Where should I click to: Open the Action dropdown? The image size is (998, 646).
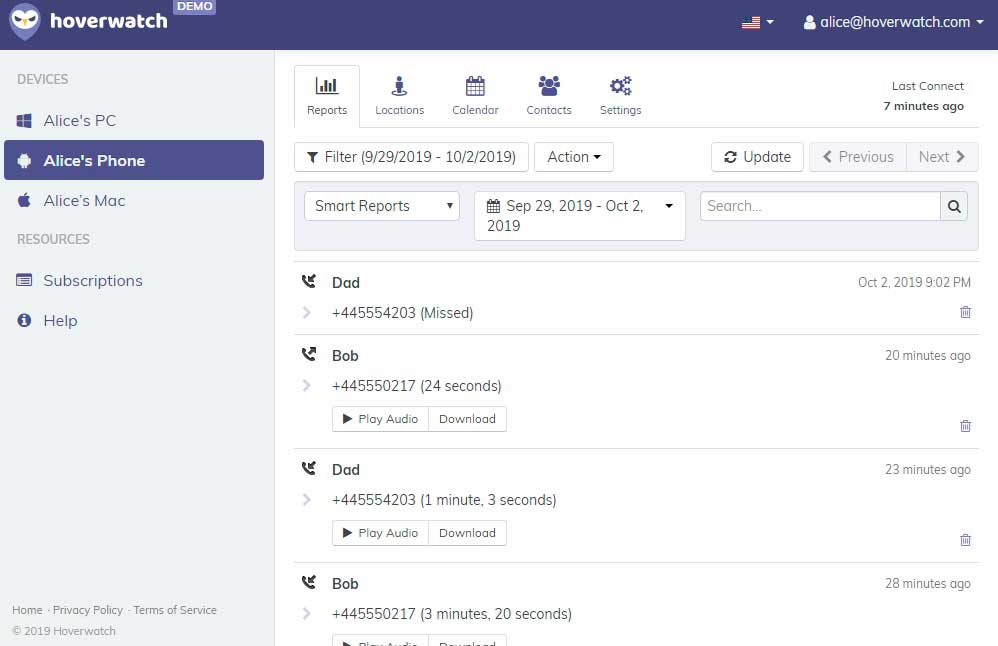pos(574,157)
